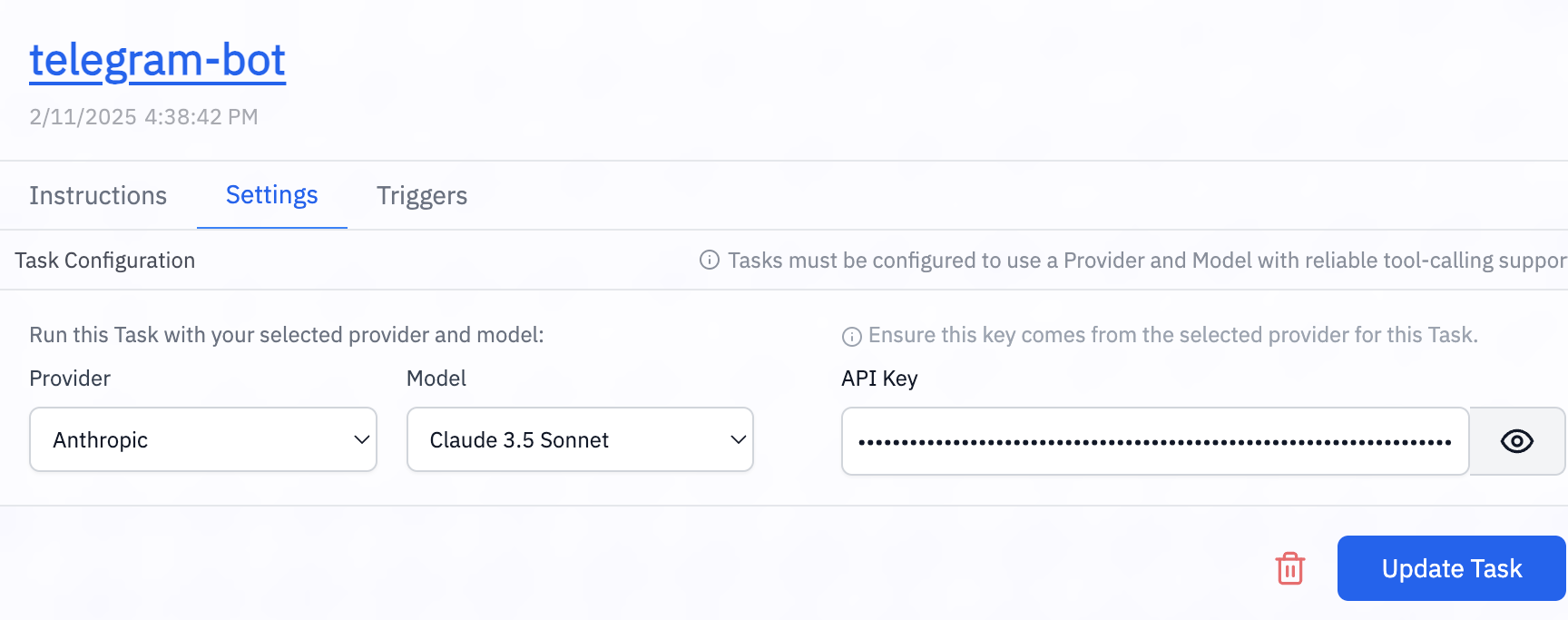
Task: Click the Model field label
Action: coord(436,379)
